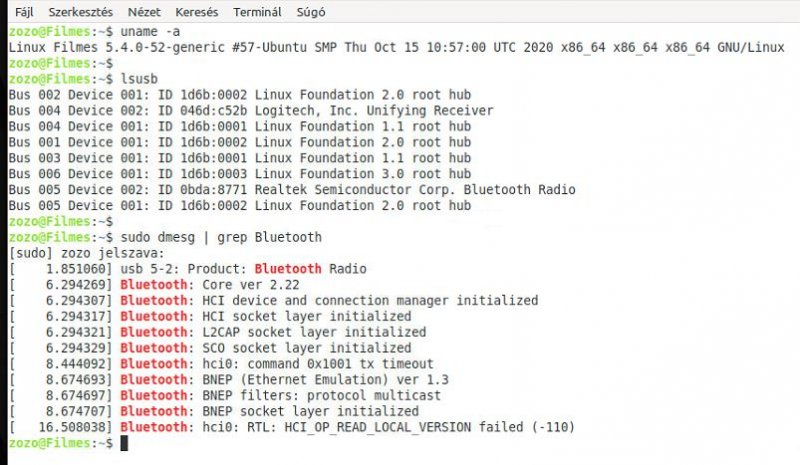This screenshot has height=465, width=800.
Task: Open the Súgó help menu
Action: point(311,12)
